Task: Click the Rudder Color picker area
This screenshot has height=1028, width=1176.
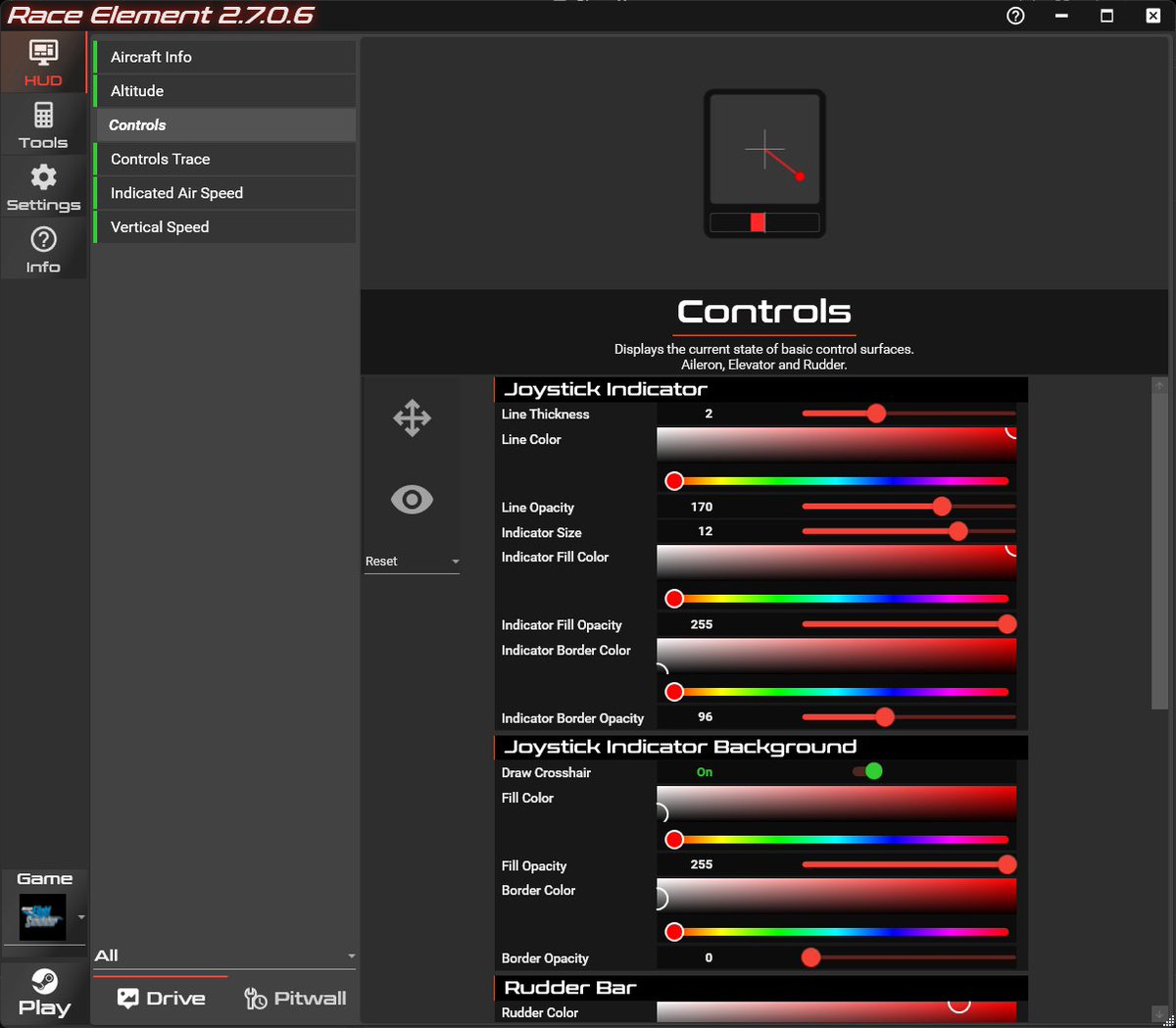Action: tap(836, 1012)
